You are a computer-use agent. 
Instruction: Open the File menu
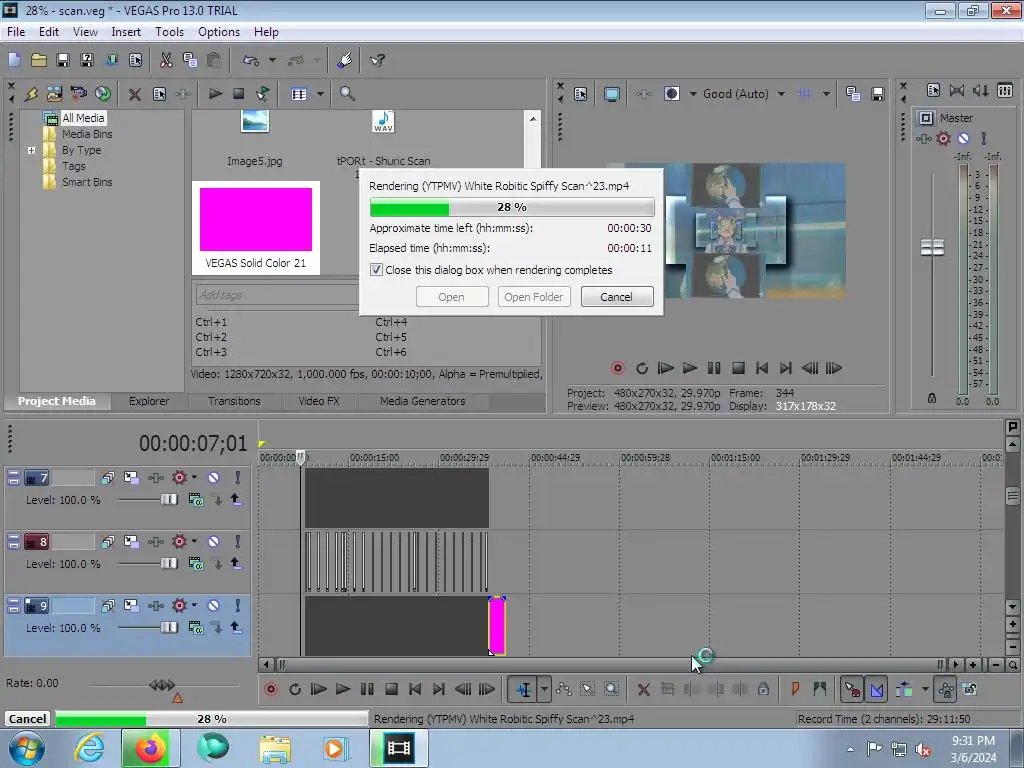coord(16,31)
